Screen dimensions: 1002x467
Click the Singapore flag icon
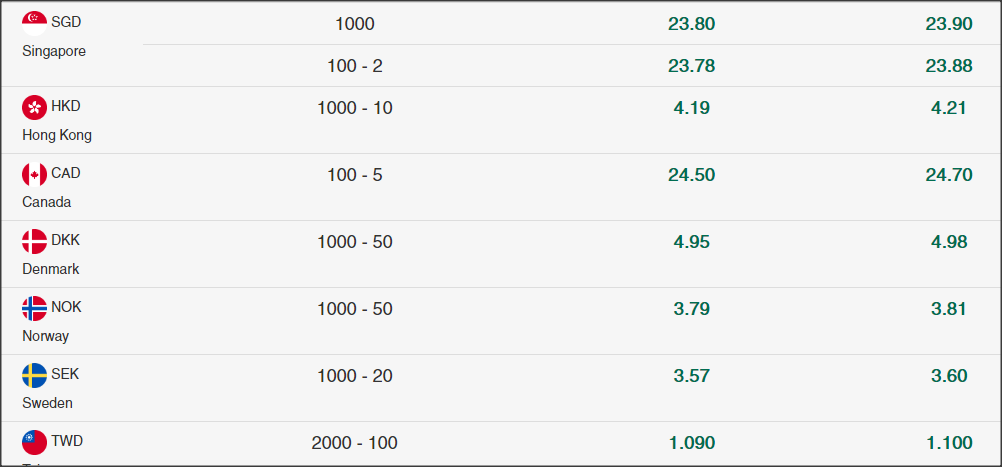pyautogui.click(x=35, y=24)
